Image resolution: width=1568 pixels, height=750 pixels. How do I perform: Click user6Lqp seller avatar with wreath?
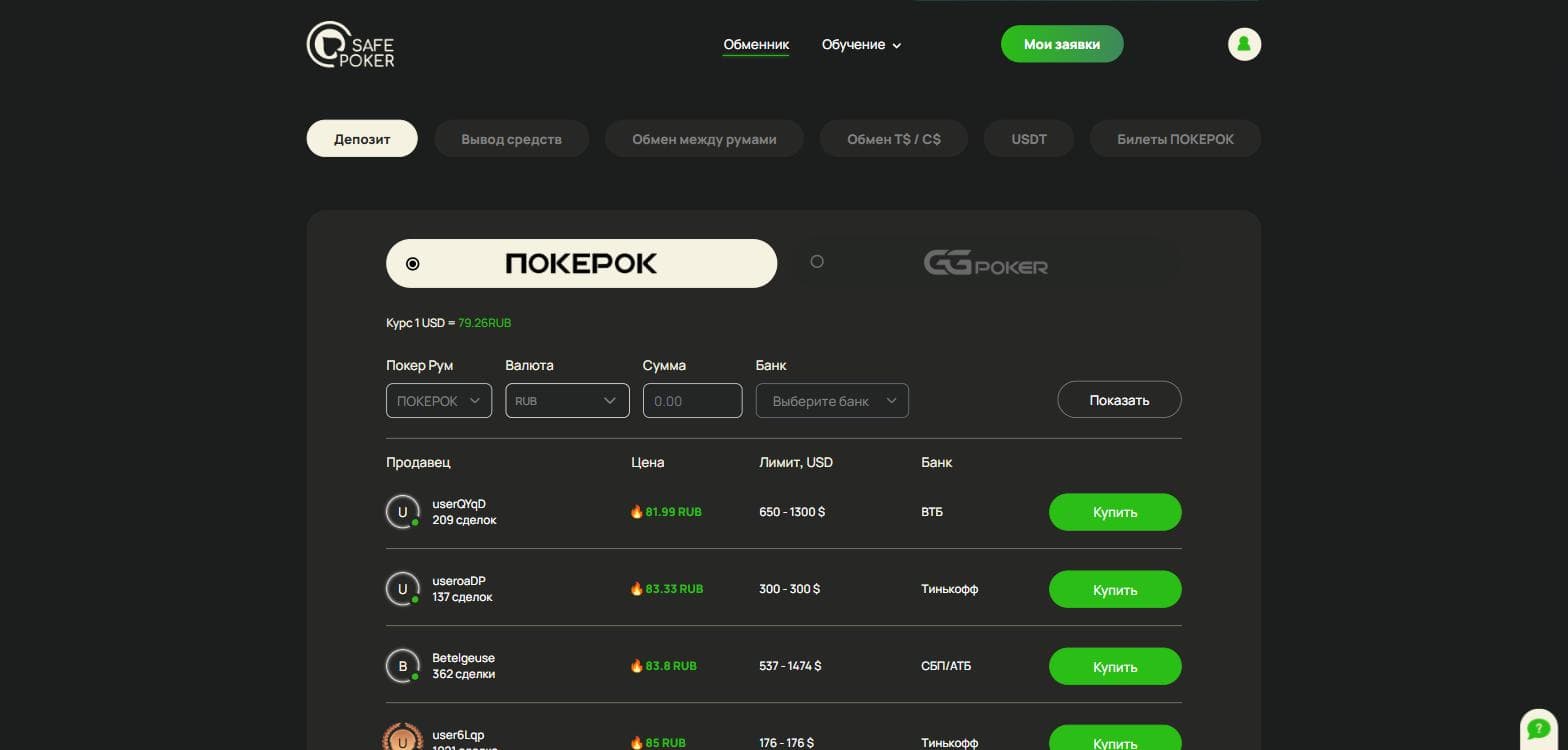click(403, 739)
